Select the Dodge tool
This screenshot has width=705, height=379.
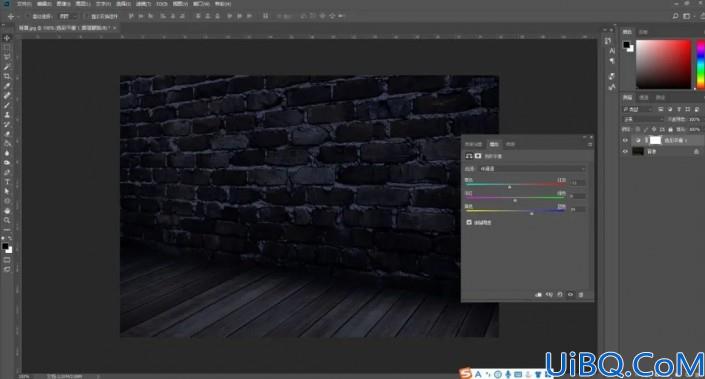pyautogui.click(x=7, y=163)
